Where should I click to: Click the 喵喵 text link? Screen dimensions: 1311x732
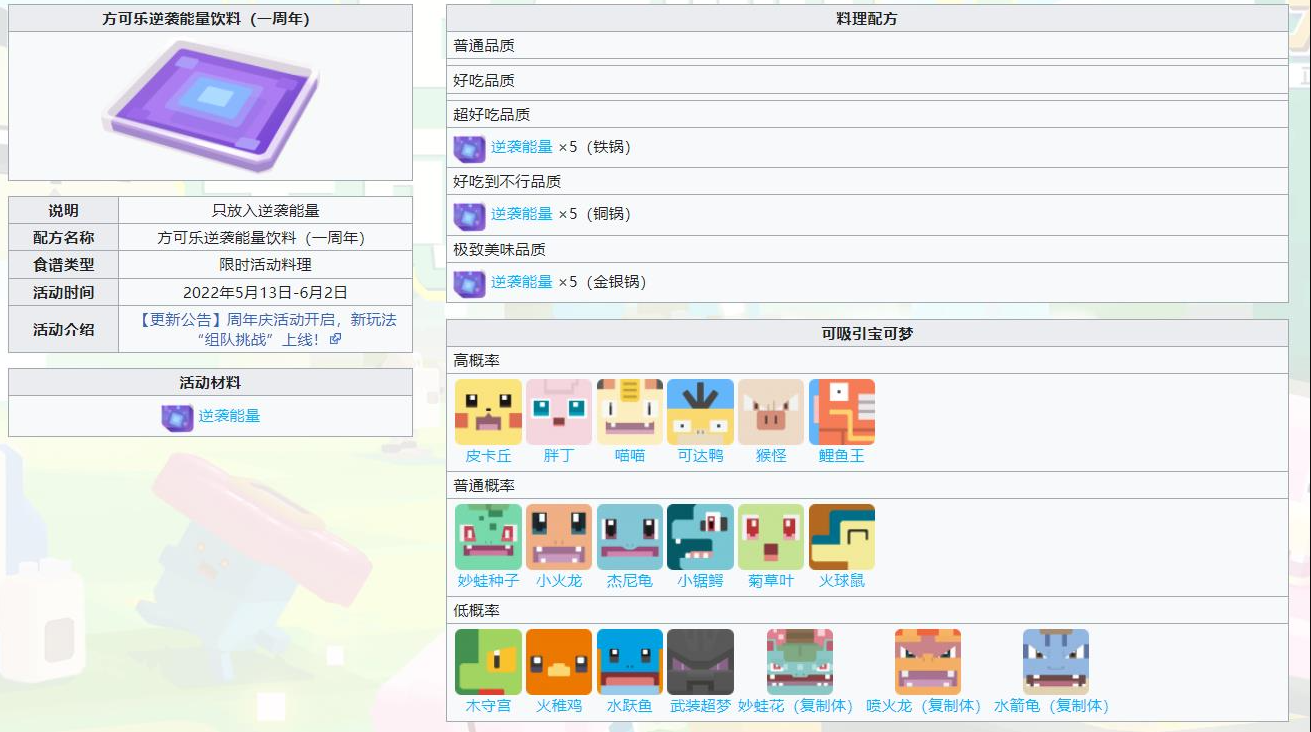tap(630, 456)
